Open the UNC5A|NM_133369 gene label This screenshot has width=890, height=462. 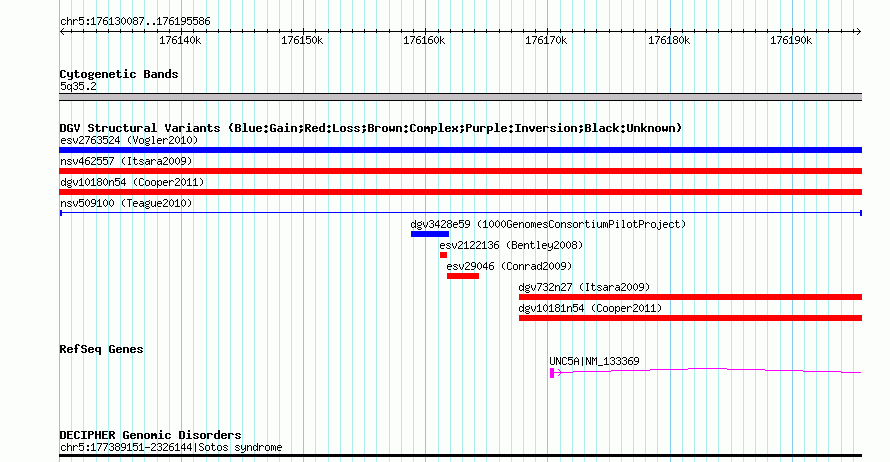(x=594, y=361)
